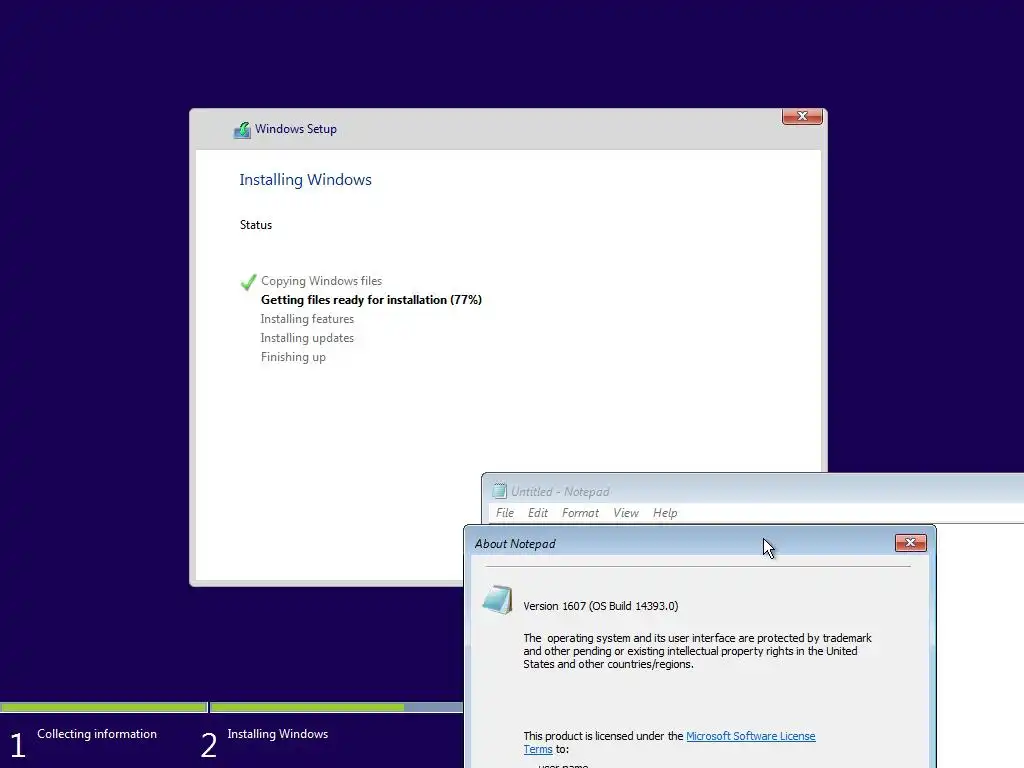Click the 'Windows Setup' title text
This screenshot has width=1024, height=768.
coord(295,129)
